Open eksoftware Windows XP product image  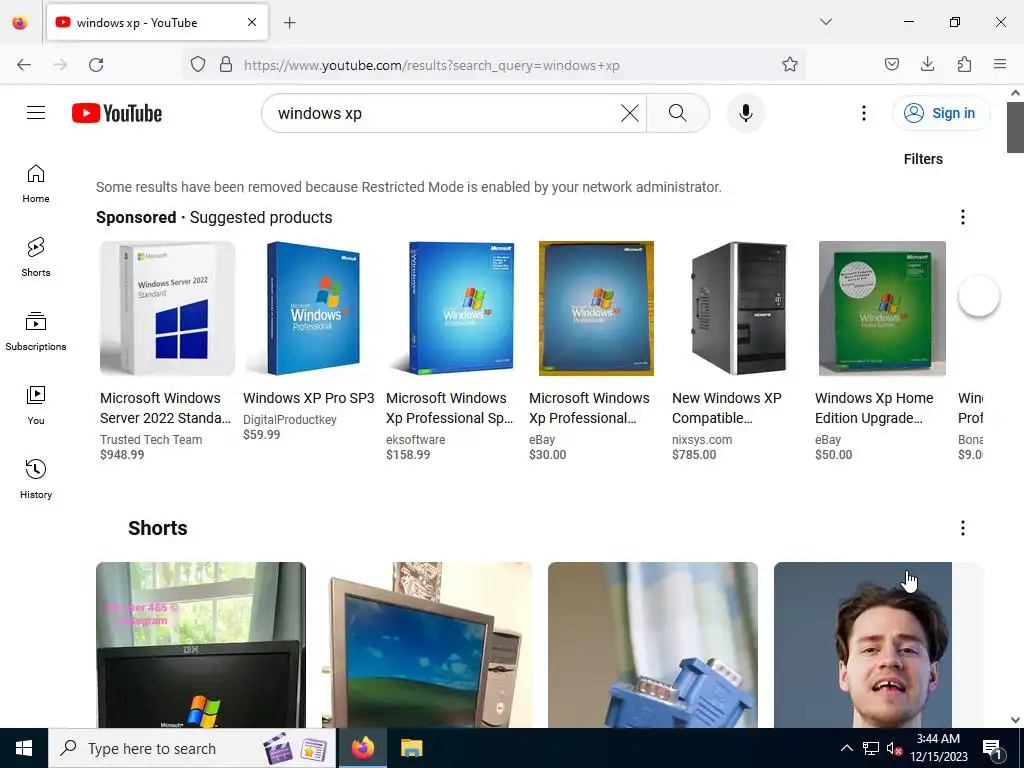453,308
